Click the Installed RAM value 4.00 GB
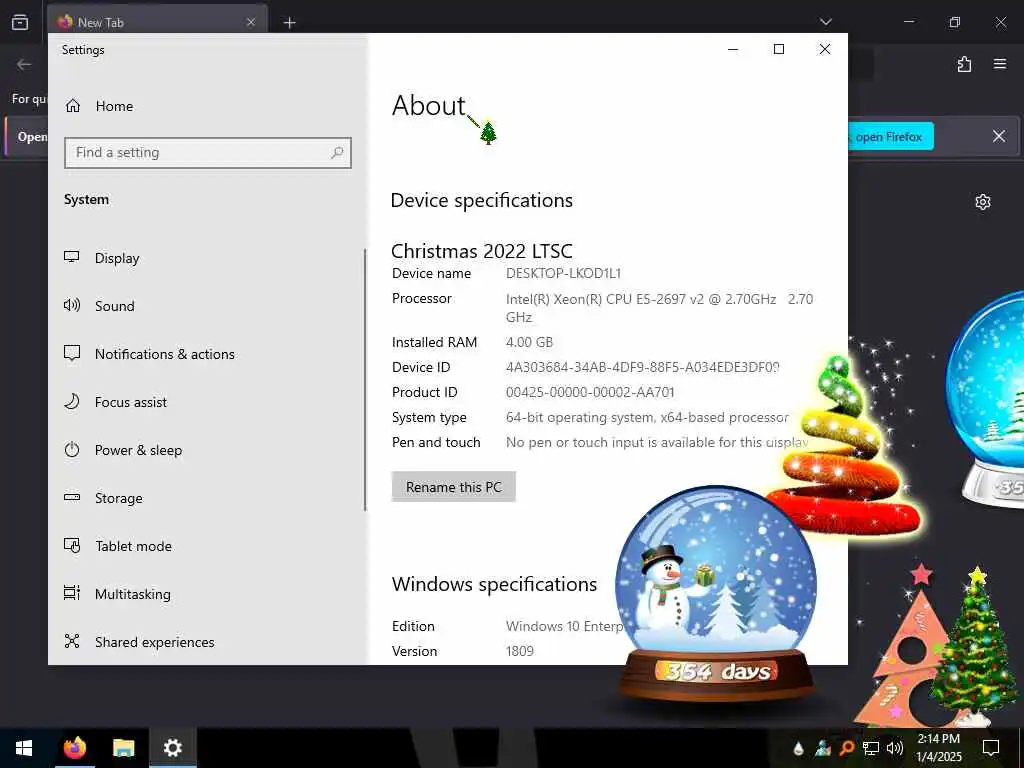This screenshot has height=768, width=1024. tap(529, 342)
